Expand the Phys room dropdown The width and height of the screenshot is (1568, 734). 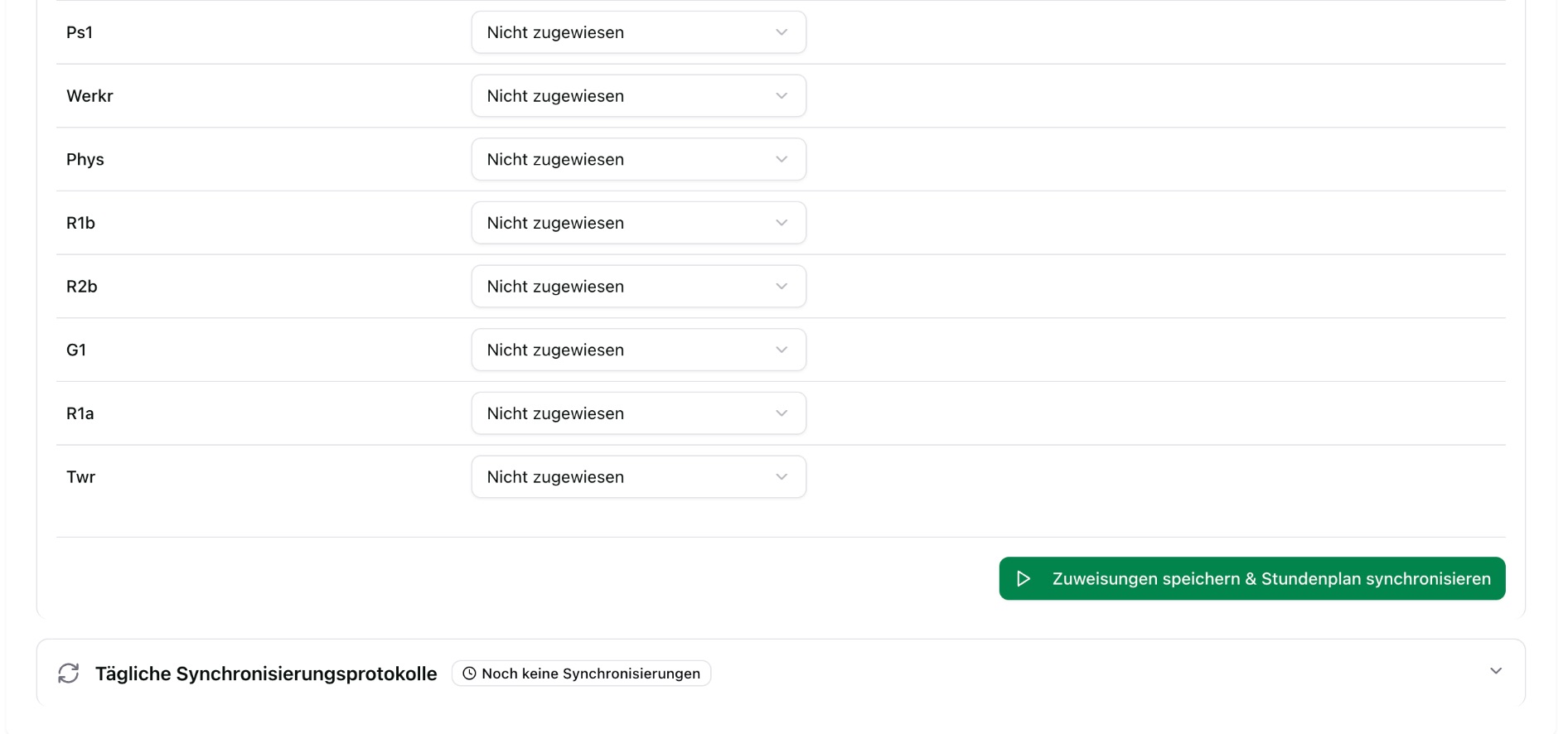coord(638,159)
